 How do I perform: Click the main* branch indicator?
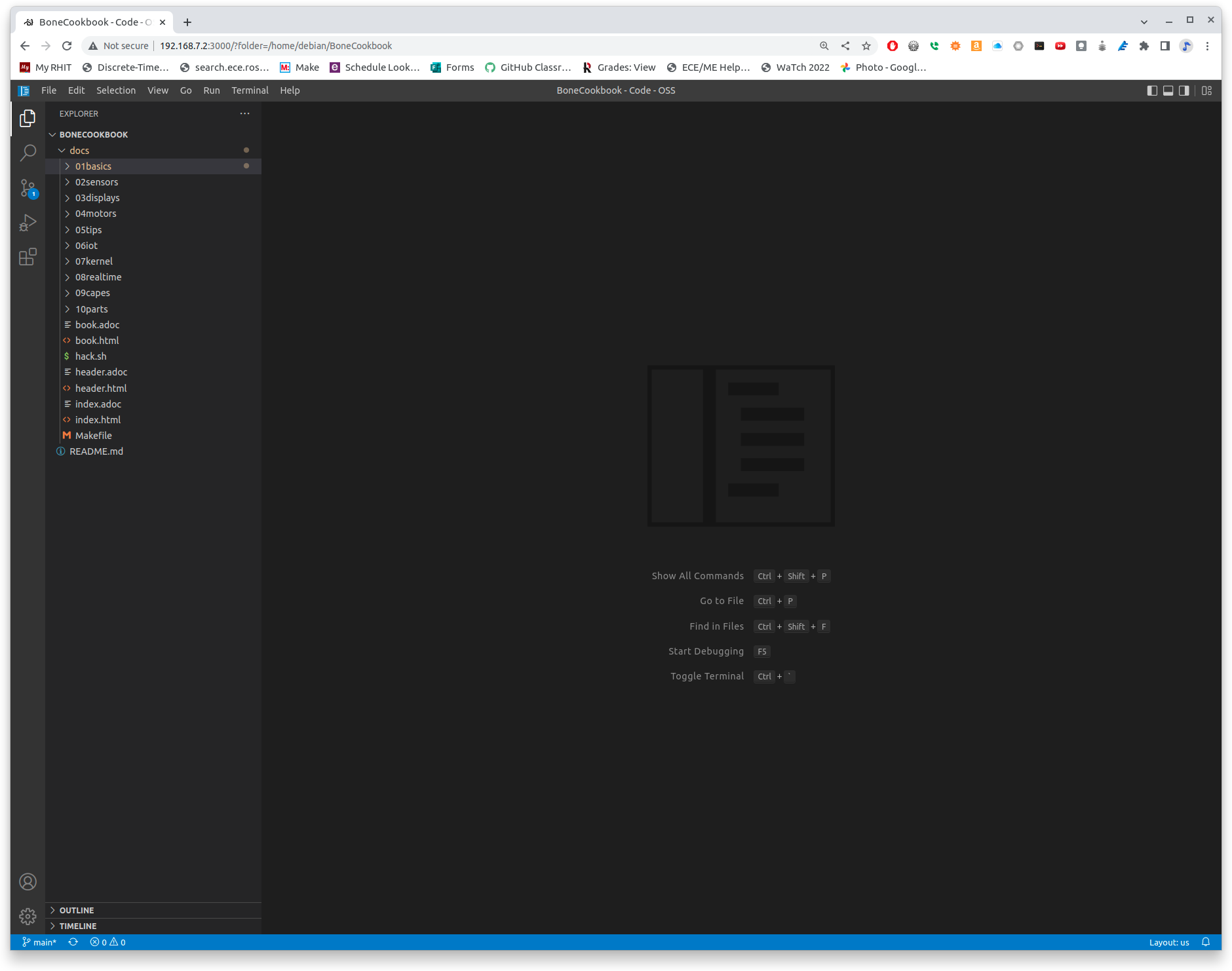click(x=39, y=942)
